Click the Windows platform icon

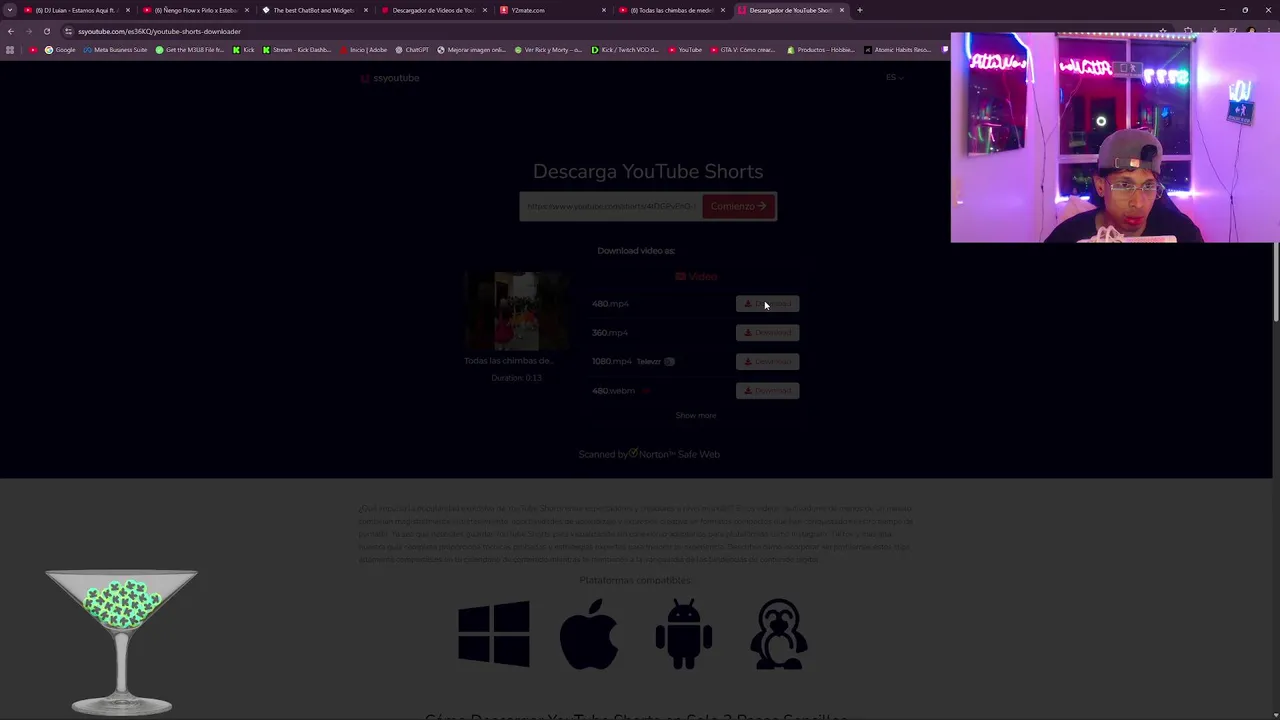(x=494, y=633)
